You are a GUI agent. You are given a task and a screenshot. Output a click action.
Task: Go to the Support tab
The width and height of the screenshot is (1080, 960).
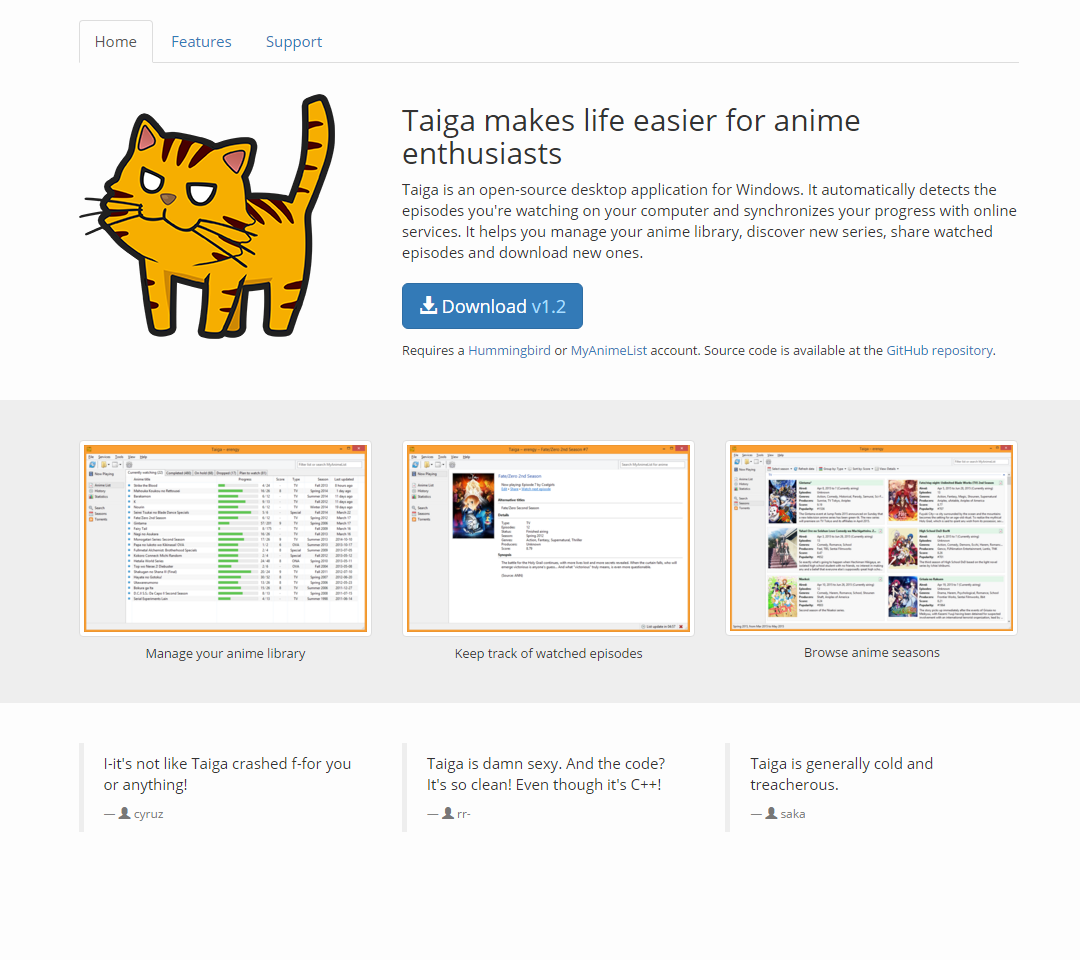tap(294, 42)
